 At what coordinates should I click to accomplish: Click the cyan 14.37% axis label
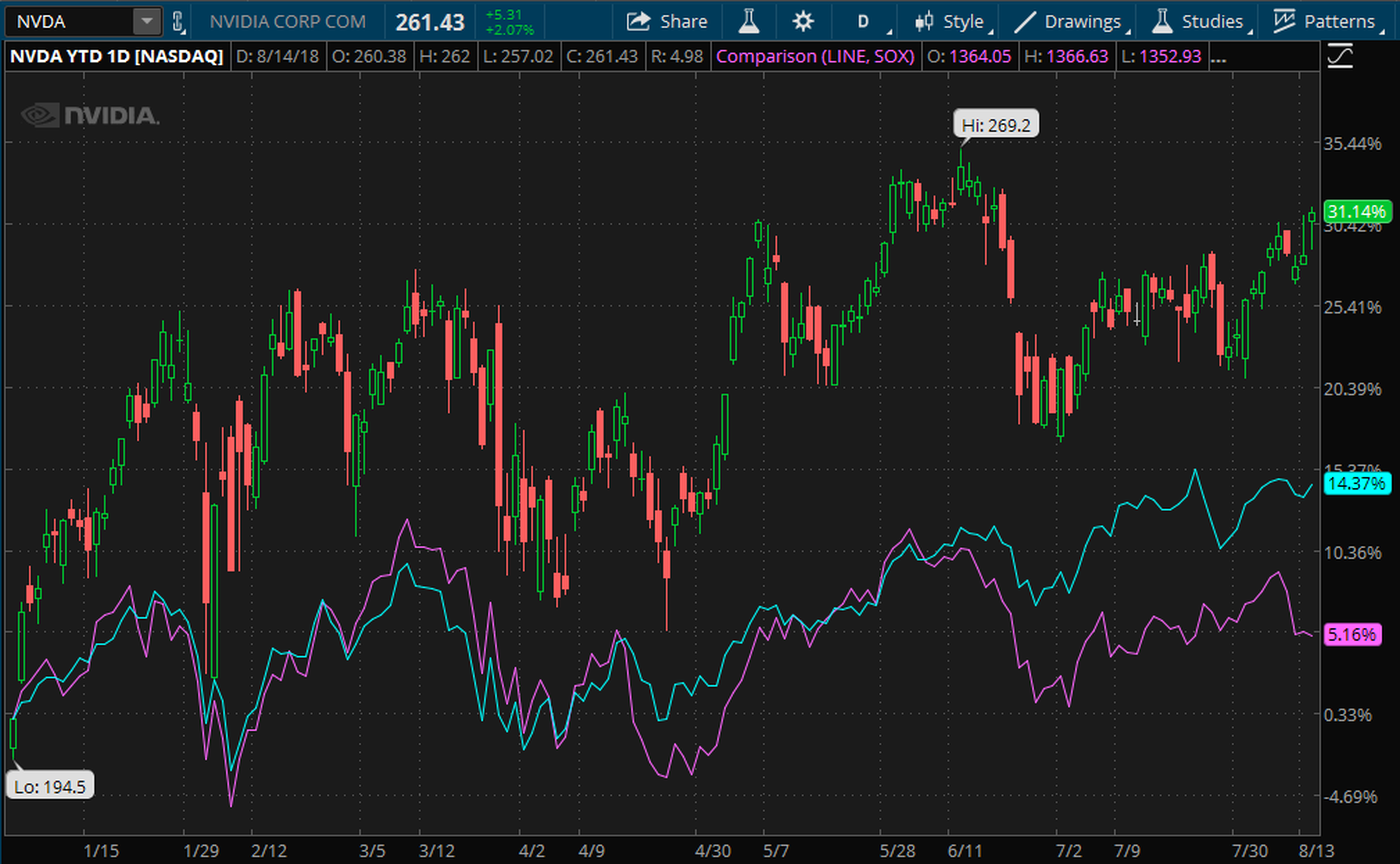point(1356,484)
